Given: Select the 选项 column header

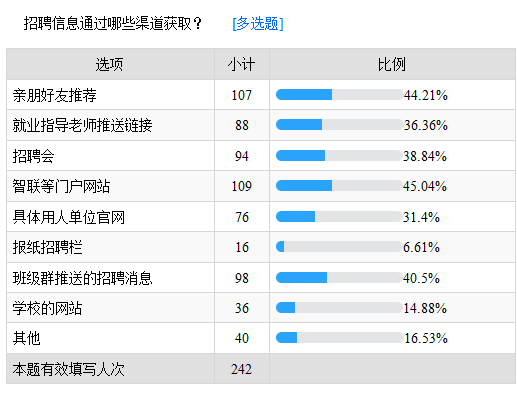Looking at the screenshot, I should [x=110, y=64].
